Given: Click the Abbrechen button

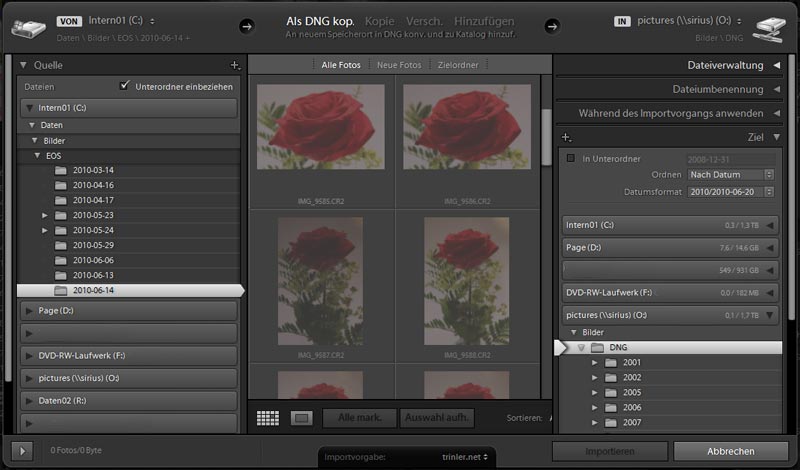Looking at the screenshot, I should click(731, 452).
